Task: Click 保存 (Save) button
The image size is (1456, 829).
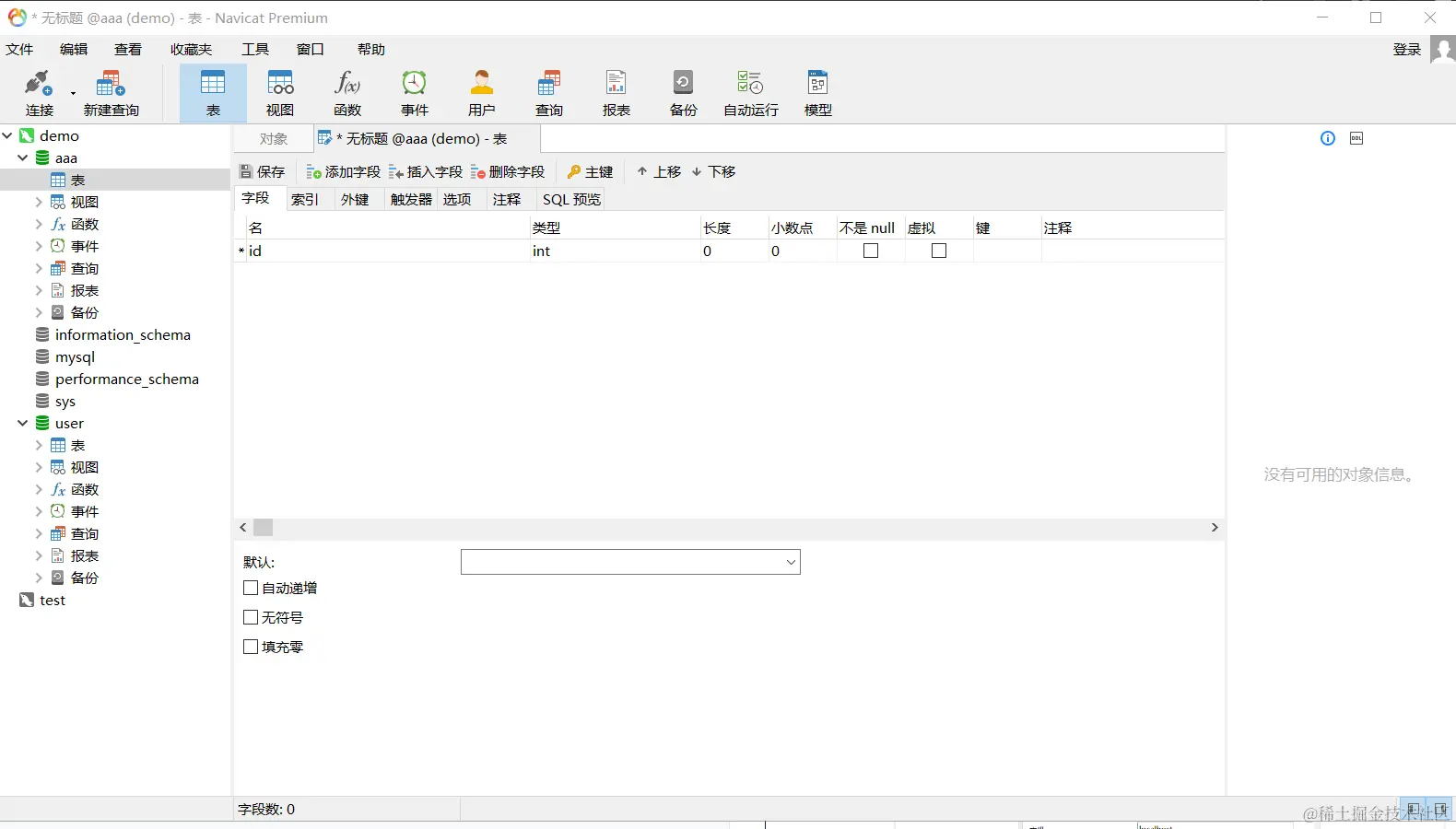Action: click(263, 171)
